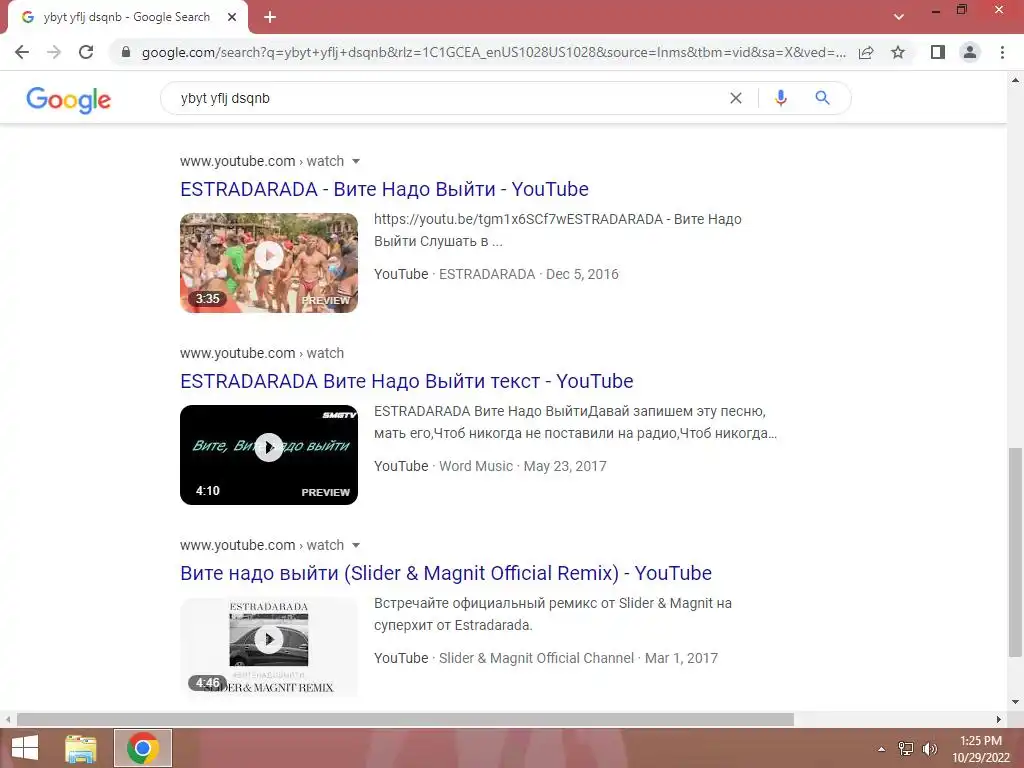
Task: Play the 4:10 lyrics video thumbnail
Action: (269, 455)
